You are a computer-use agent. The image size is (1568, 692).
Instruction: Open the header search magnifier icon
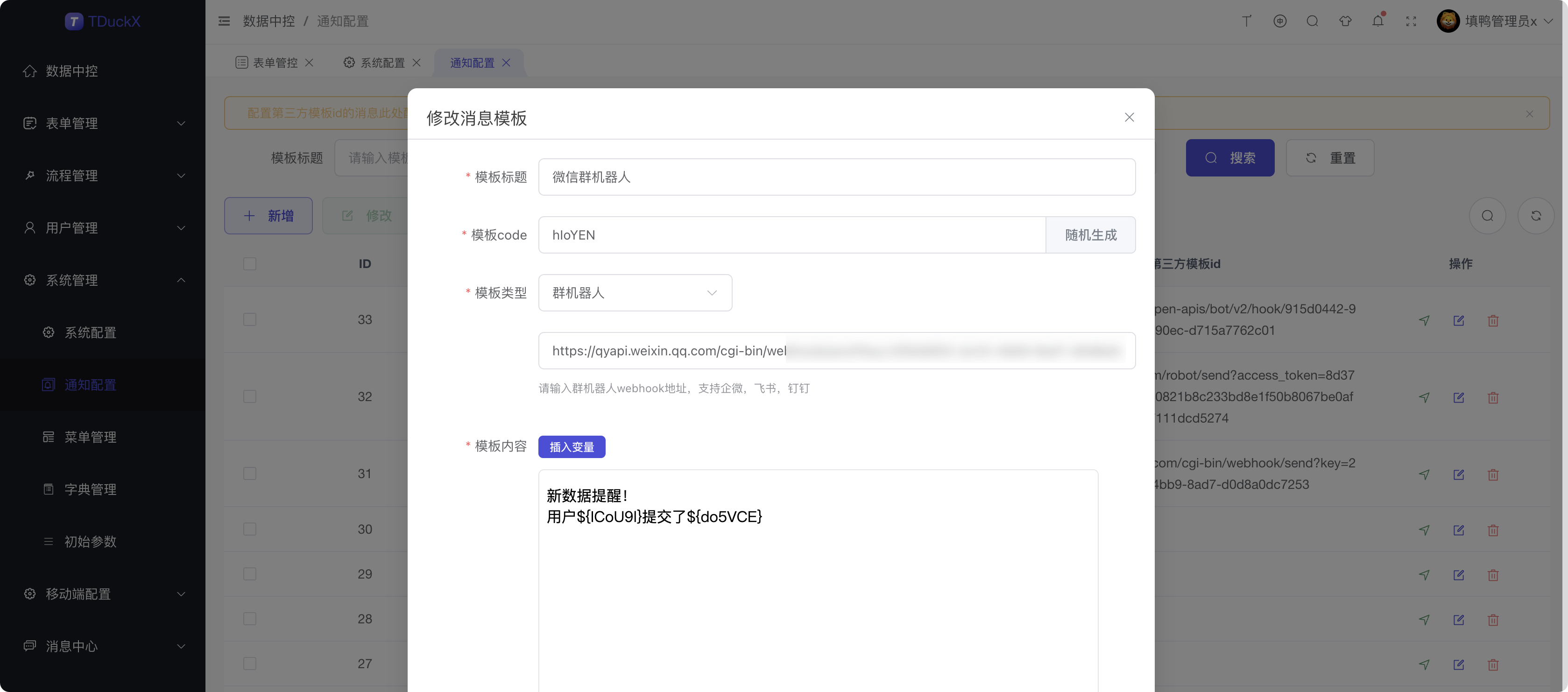point(1312,21)
